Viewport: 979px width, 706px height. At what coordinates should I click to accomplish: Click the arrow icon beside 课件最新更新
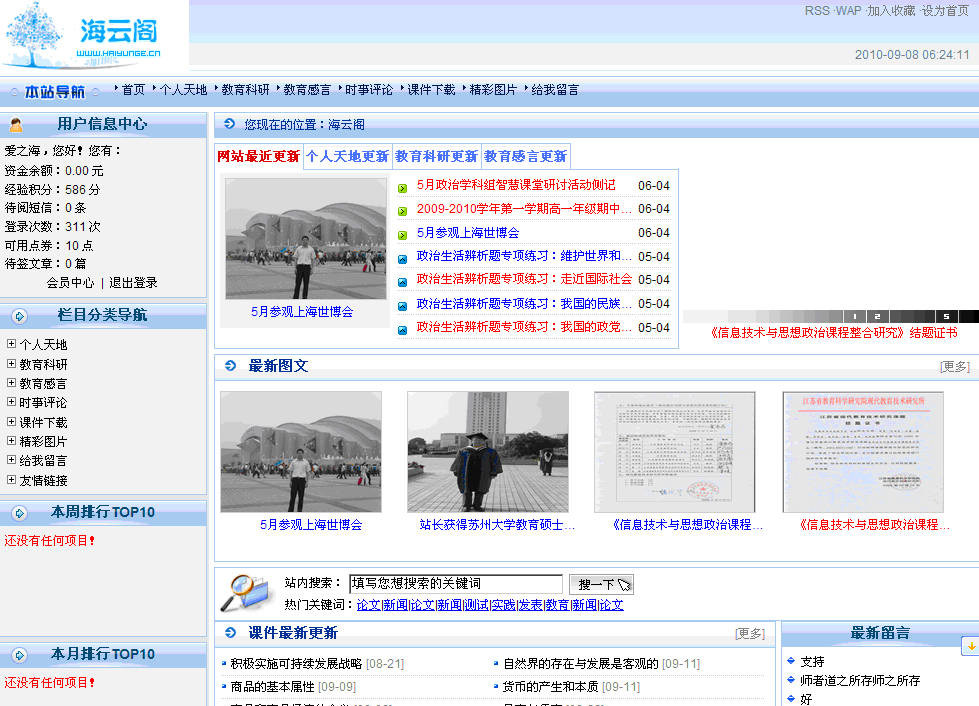pos(230,632)
